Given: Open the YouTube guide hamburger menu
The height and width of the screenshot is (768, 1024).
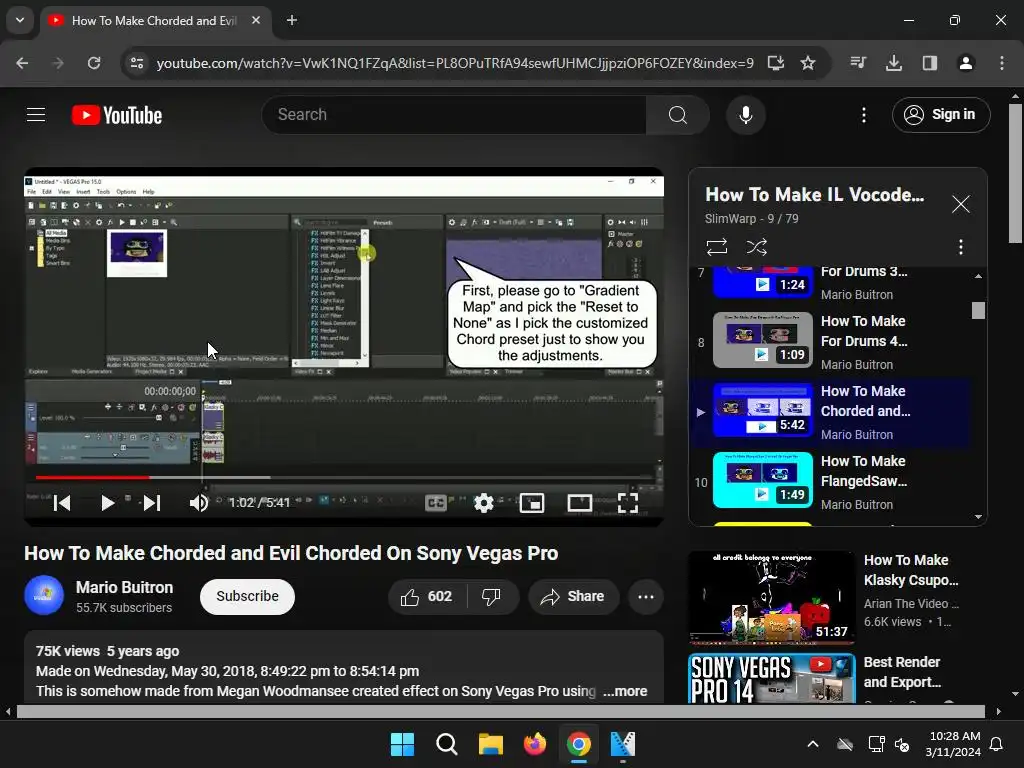Looking at the screenshot, I should pos(36,115).
